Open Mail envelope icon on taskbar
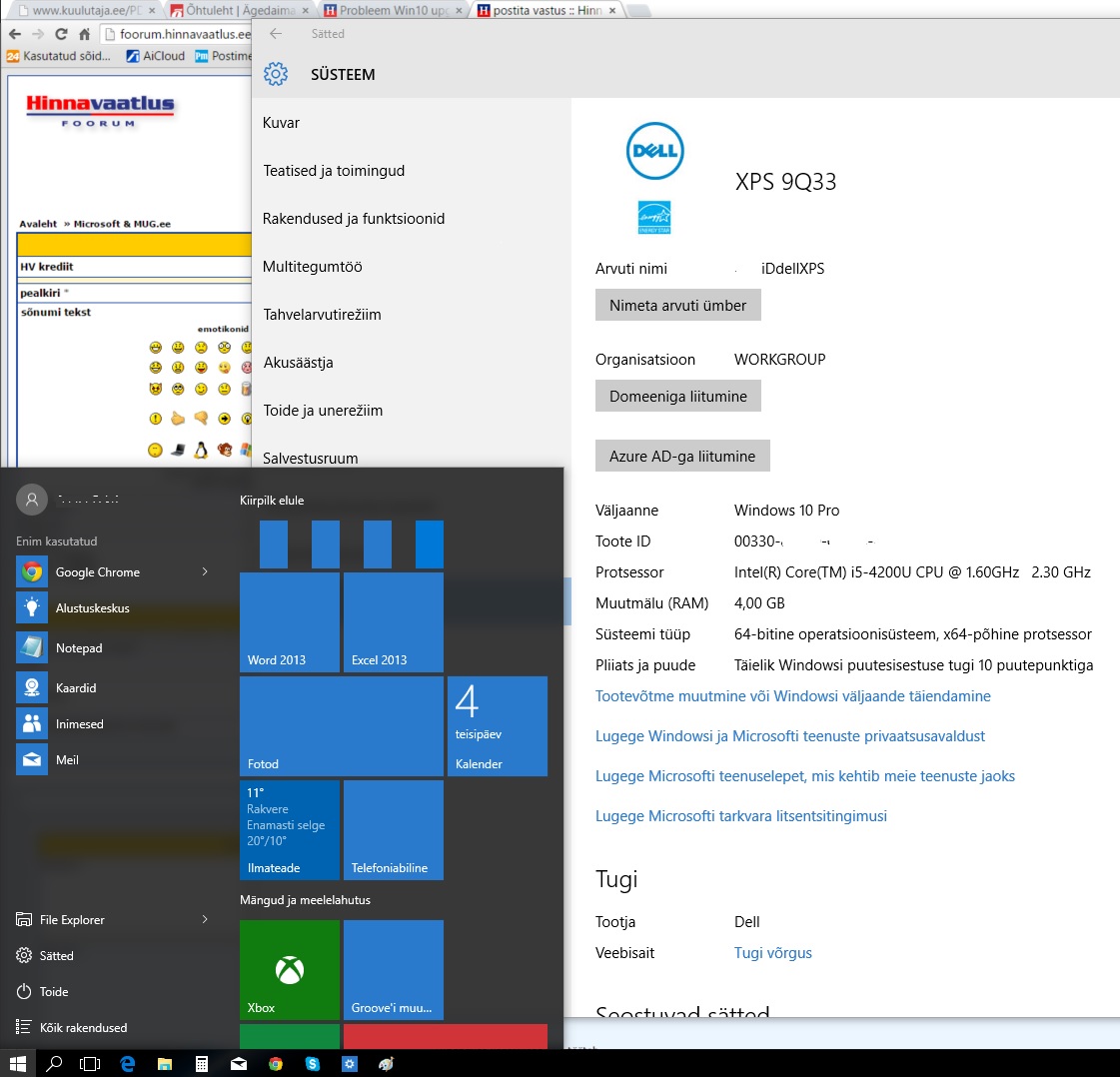Screen dimensions: 1120x1077 [239, 1063]
